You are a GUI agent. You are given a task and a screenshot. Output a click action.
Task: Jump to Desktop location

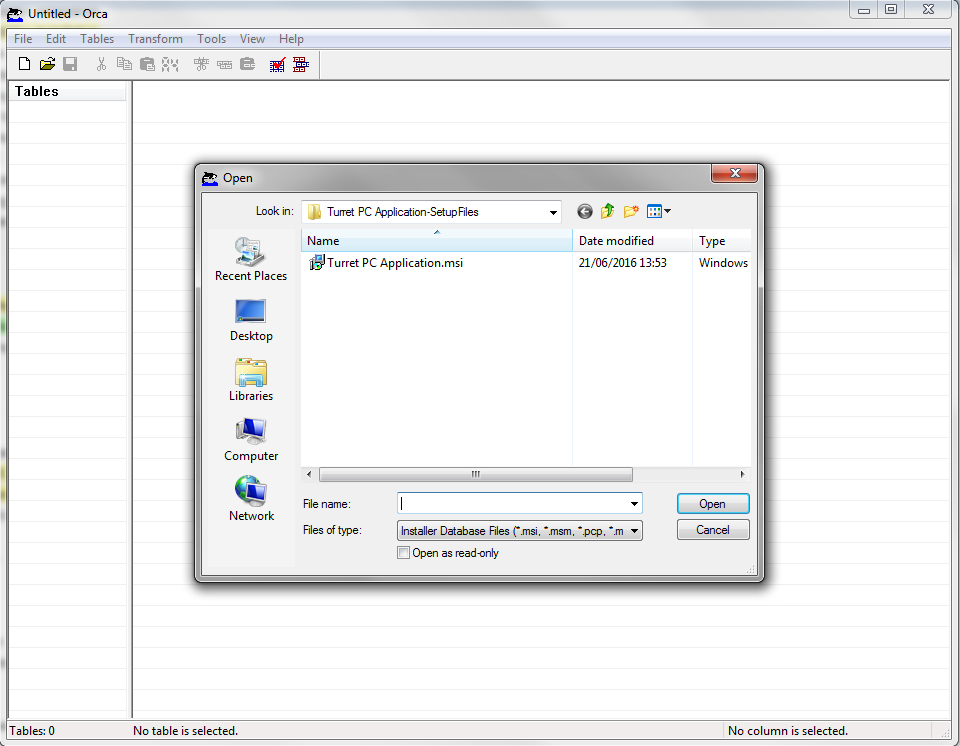pos(251,320)
